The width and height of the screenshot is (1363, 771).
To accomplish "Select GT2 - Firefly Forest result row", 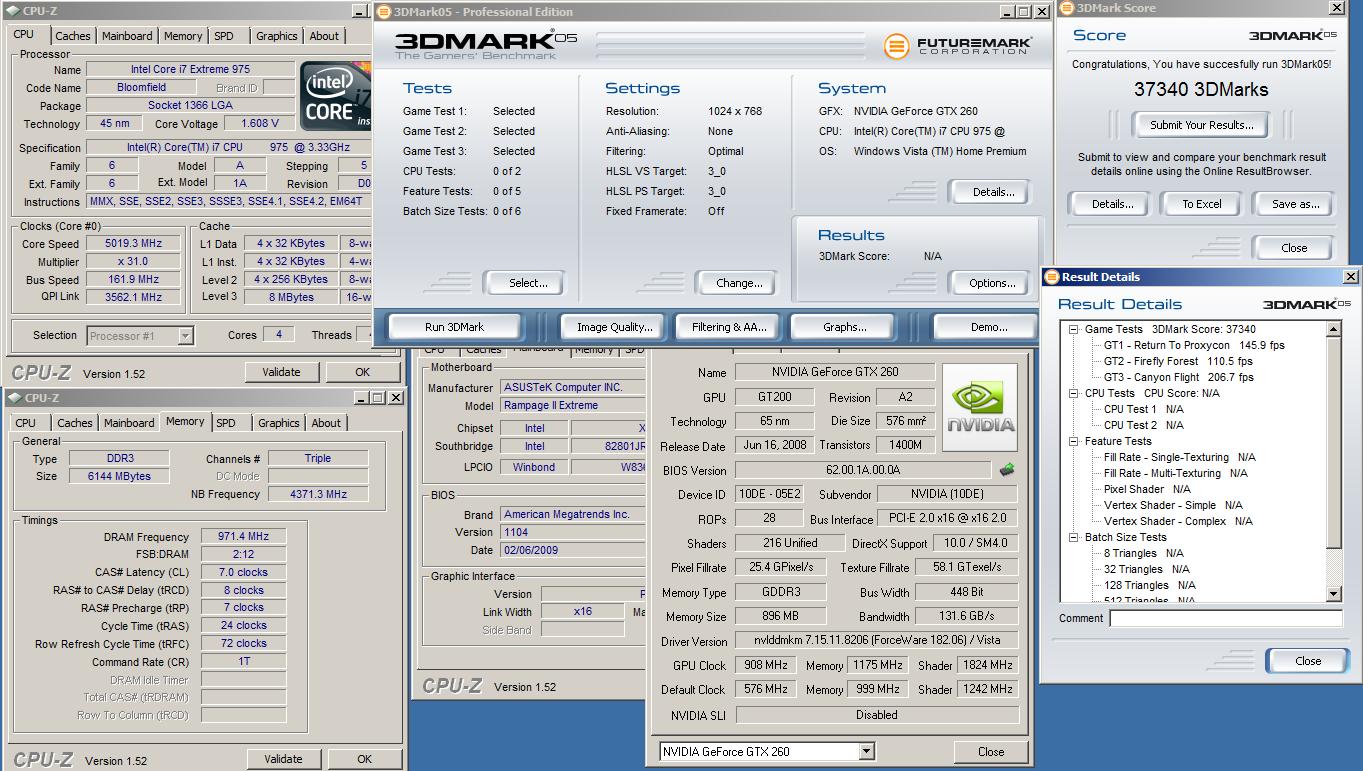I will click(1178, 361).
